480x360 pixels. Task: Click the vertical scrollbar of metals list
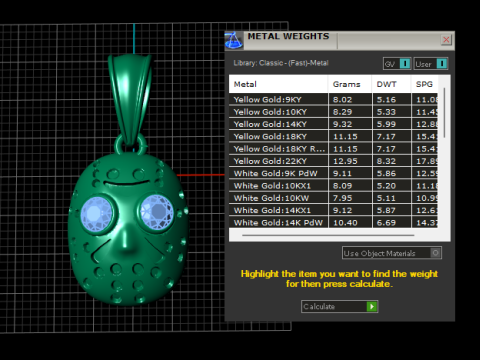tap(444, 113)
